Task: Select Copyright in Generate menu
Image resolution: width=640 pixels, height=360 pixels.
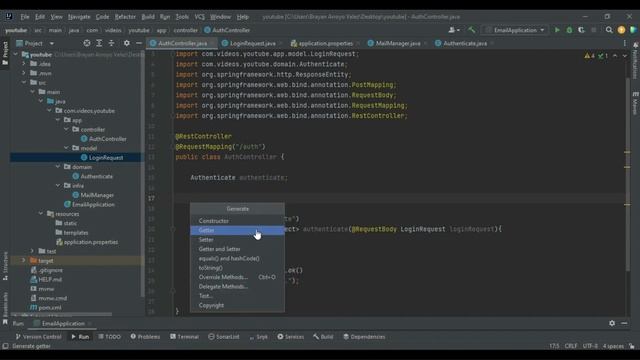Action: coord(237,305)
